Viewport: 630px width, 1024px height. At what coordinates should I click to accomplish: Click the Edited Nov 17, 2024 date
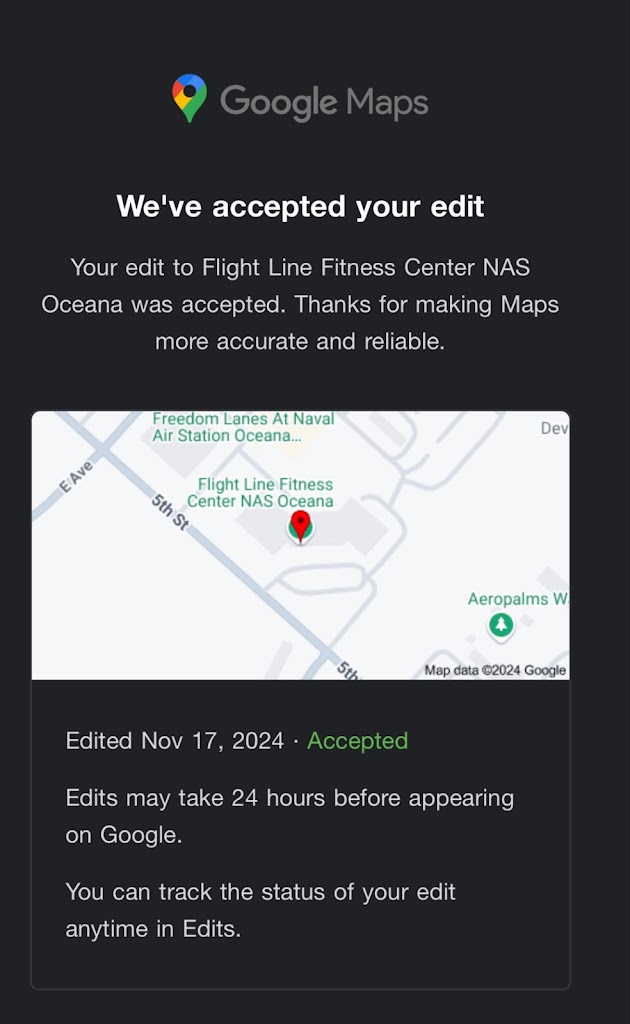coord(175,741)
